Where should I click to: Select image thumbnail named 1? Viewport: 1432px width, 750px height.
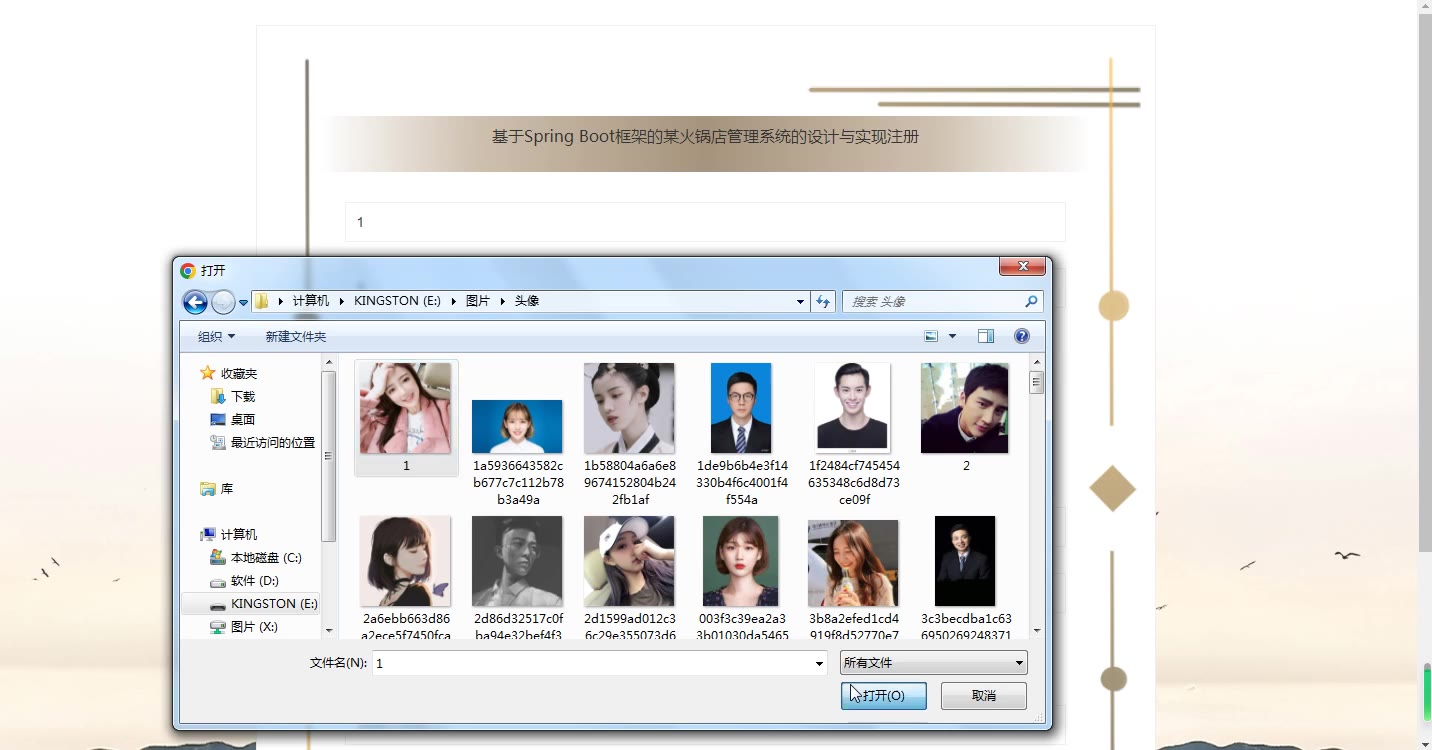406,418
